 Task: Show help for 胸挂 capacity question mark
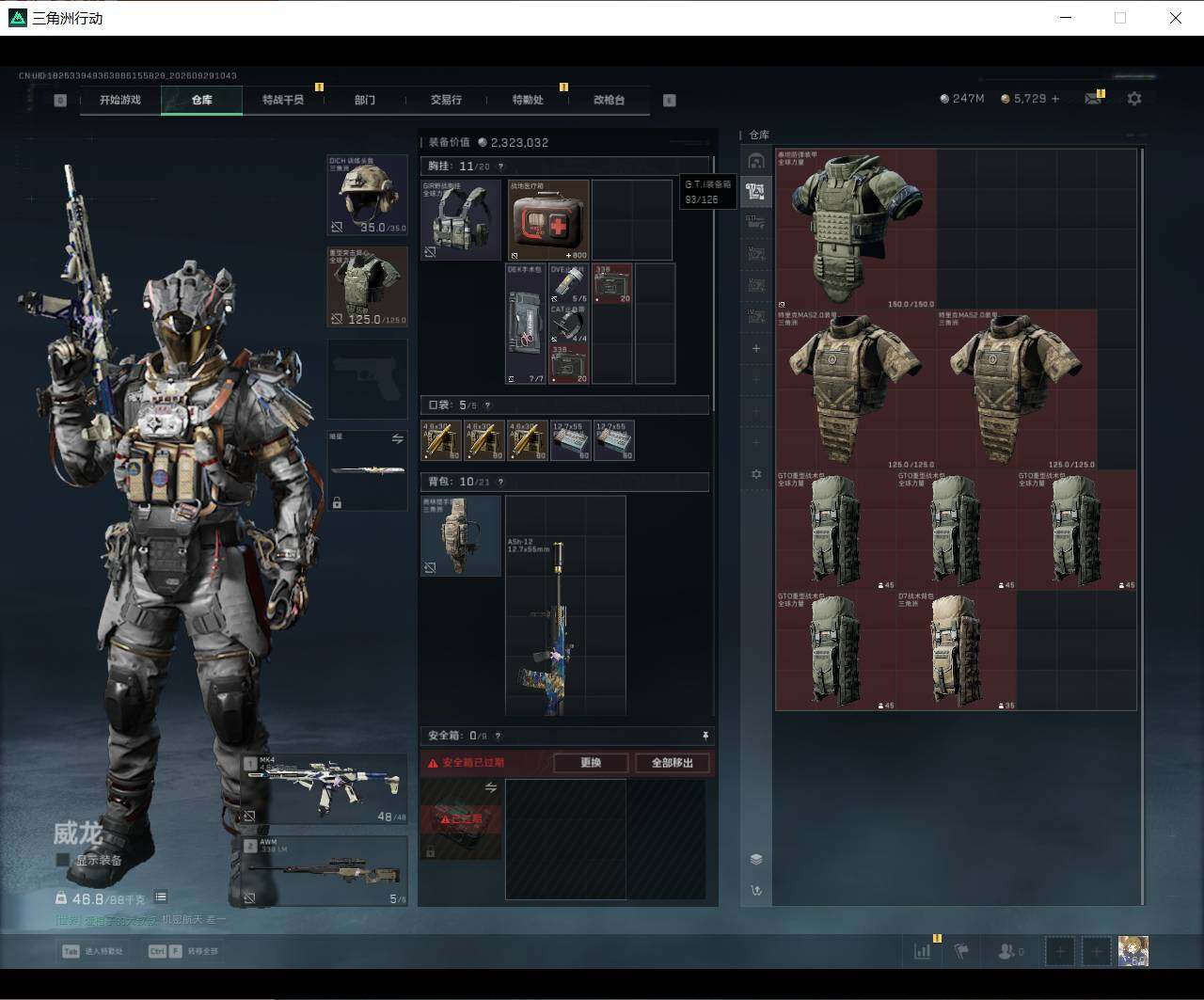pos(500,167)
